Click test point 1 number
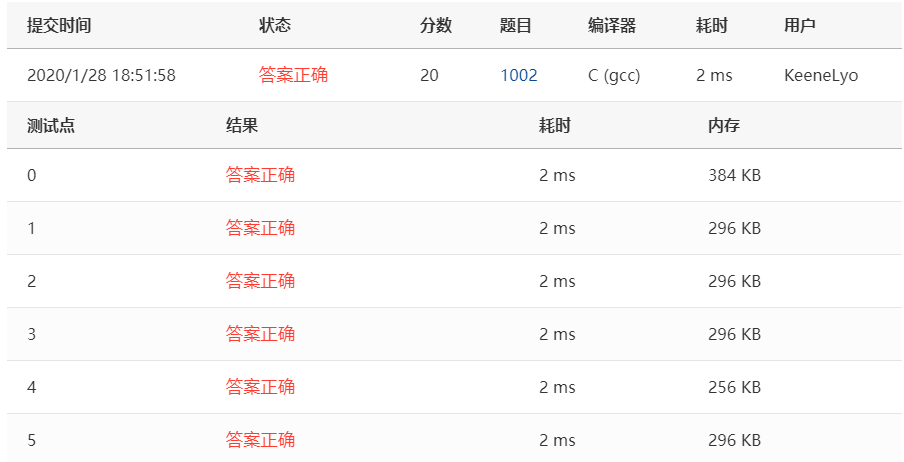This screenshot has height=462, width=904. point(32,228)
